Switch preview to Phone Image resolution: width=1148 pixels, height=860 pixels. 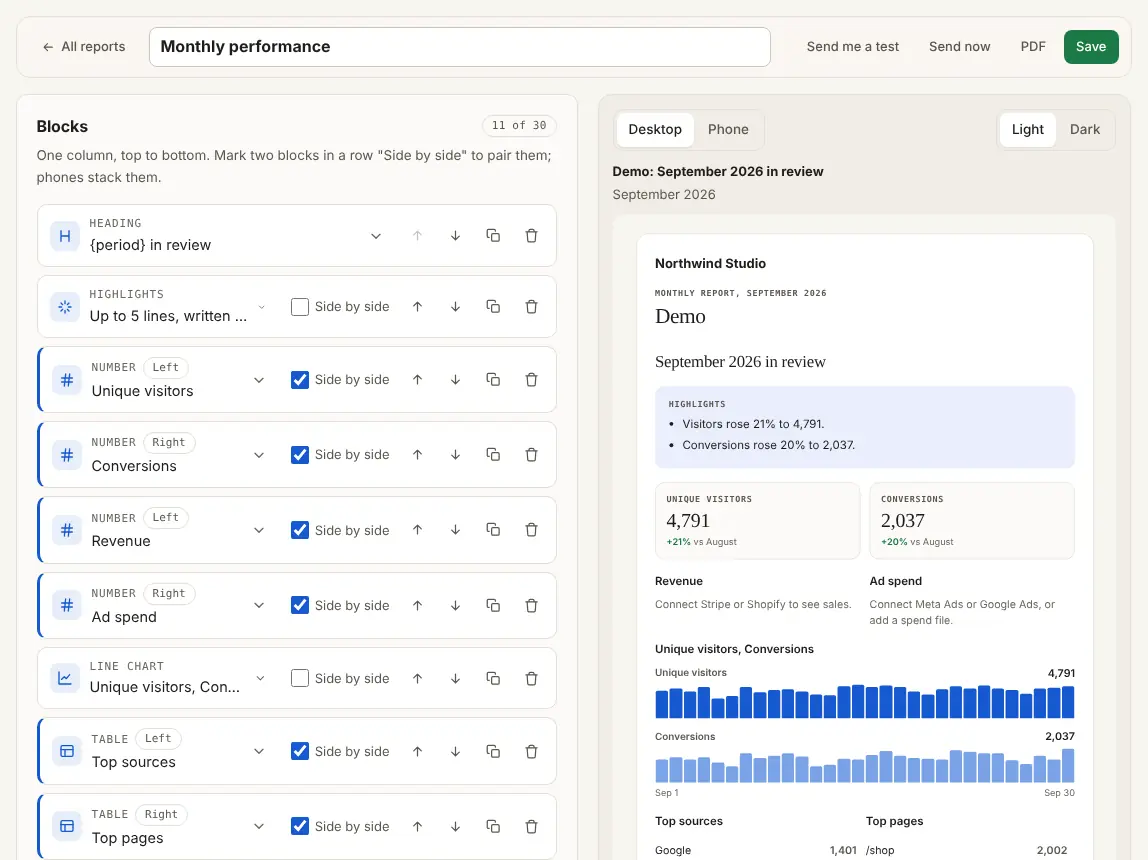[x=728, y=130]
